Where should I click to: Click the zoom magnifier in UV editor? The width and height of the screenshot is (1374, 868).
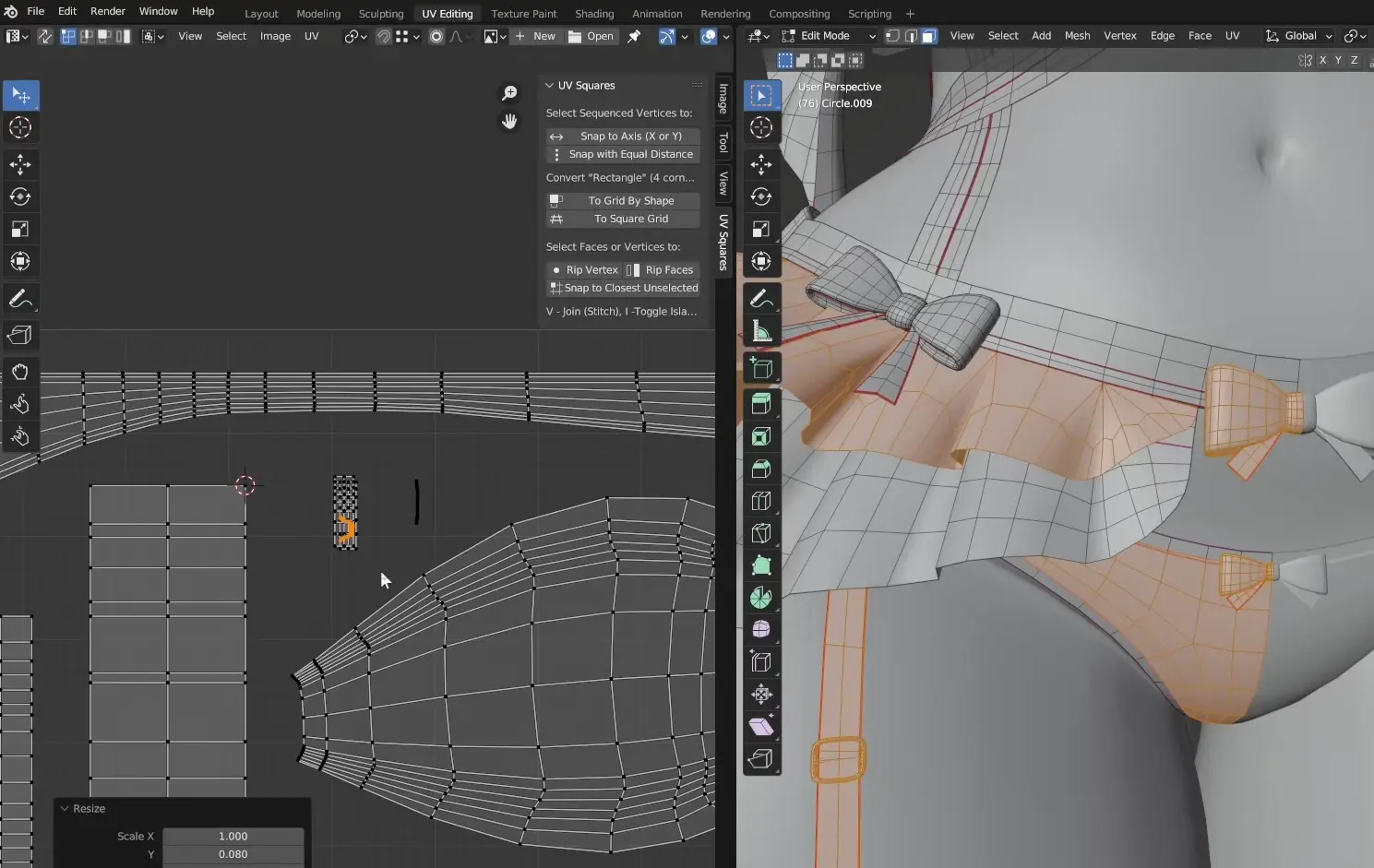pyautogui.click(x=509, y=93)
